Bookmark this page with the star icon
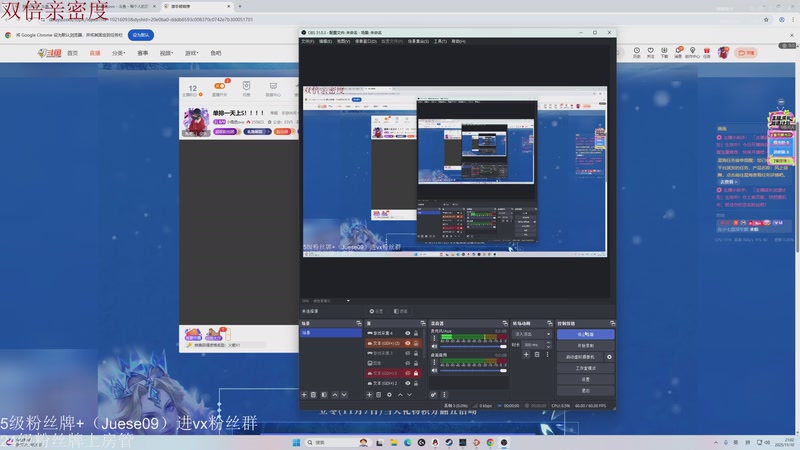Screen dimensions: 800x450 766,19
